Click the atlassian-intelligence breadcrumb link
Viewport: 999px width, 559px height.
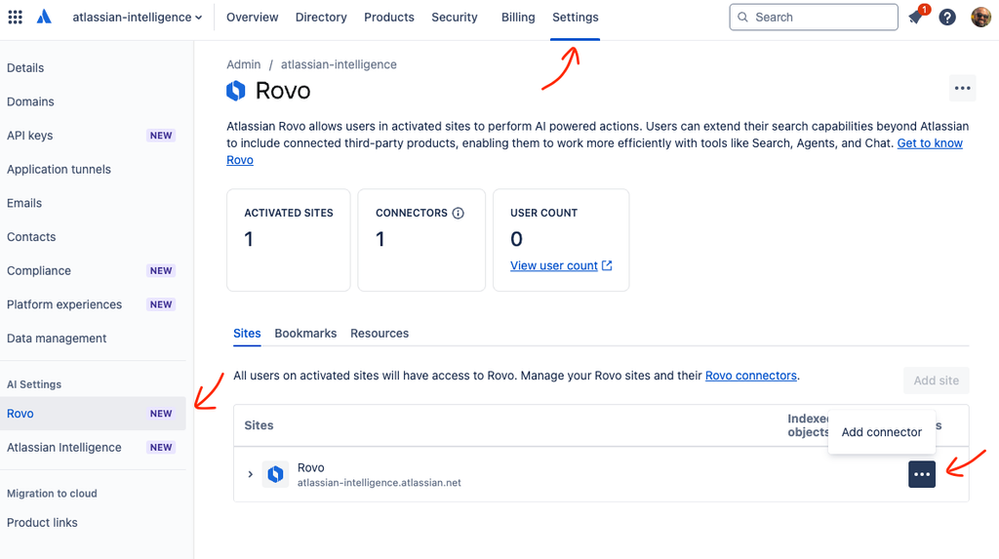point(338,64)
